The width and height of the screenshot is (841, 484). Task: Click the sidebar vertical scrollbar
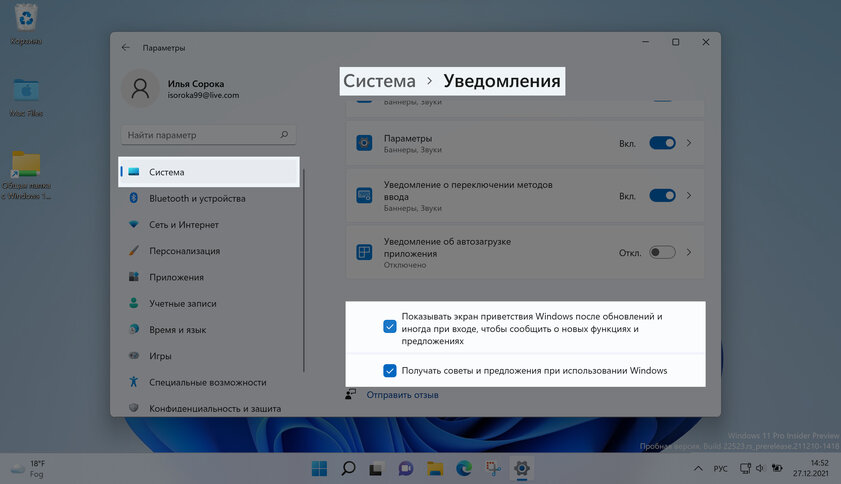(304, 270)
